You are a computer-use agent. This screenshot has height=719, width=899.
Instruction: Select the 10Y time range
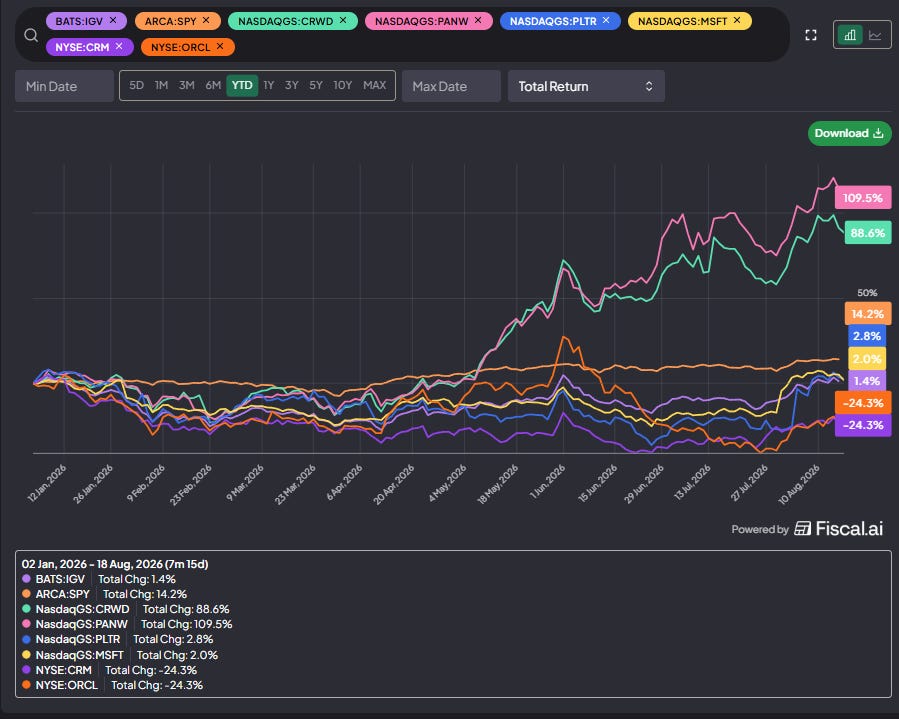click(343, 85)
